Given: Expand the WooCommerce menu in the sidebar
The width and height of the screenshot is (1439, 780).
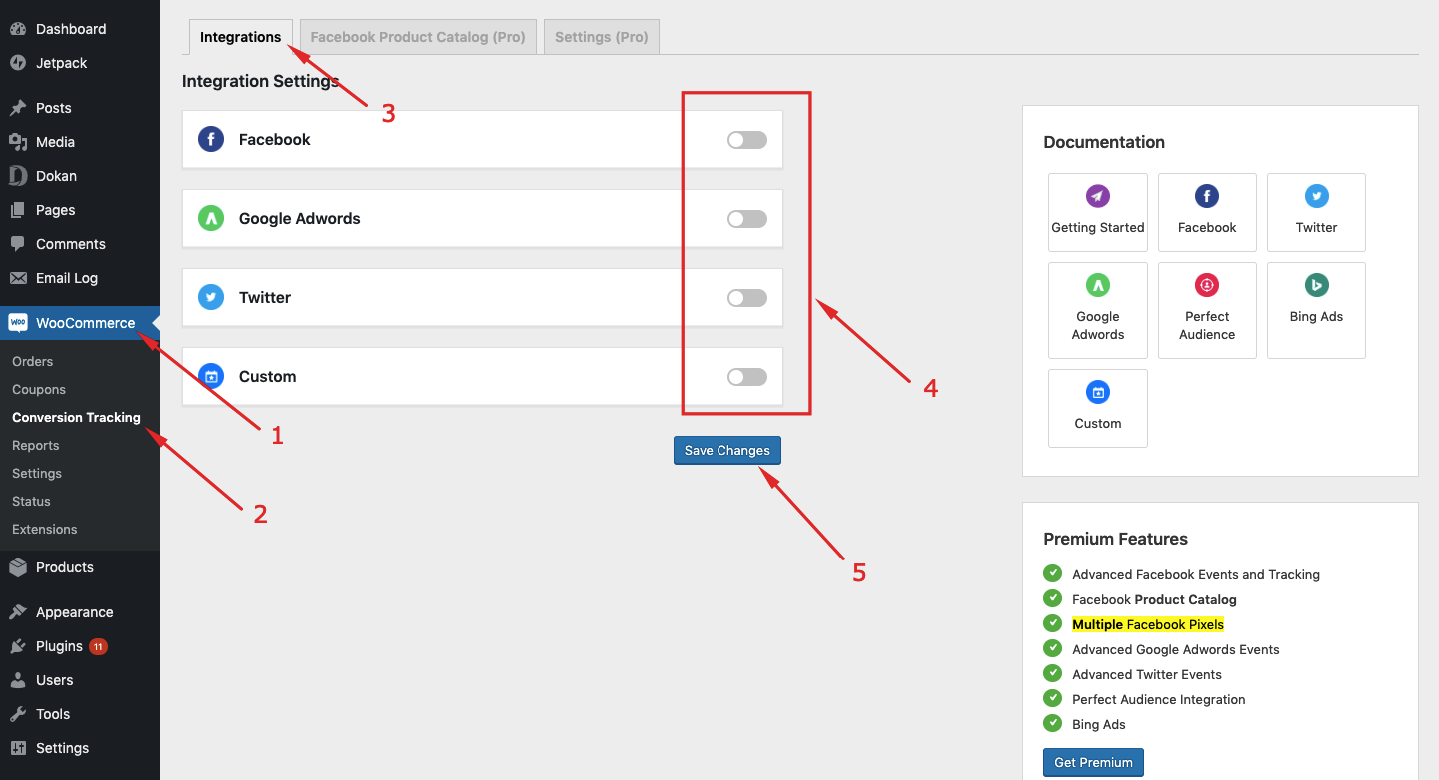Looking at the screenshot, I should 84,322.
